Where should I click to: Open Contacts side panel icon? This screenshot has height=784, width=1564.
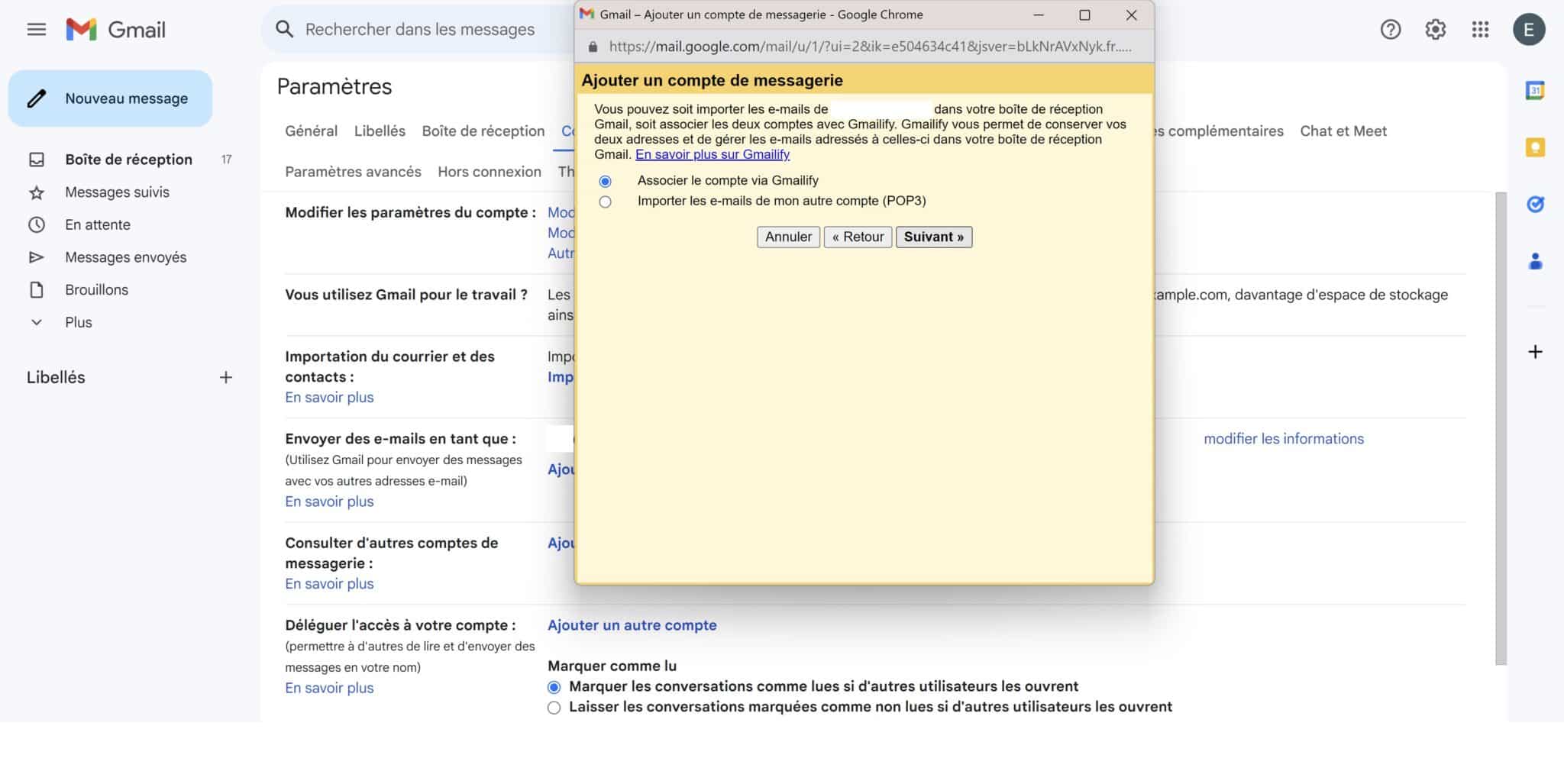pyautogui.click(x=1535, y=262)
